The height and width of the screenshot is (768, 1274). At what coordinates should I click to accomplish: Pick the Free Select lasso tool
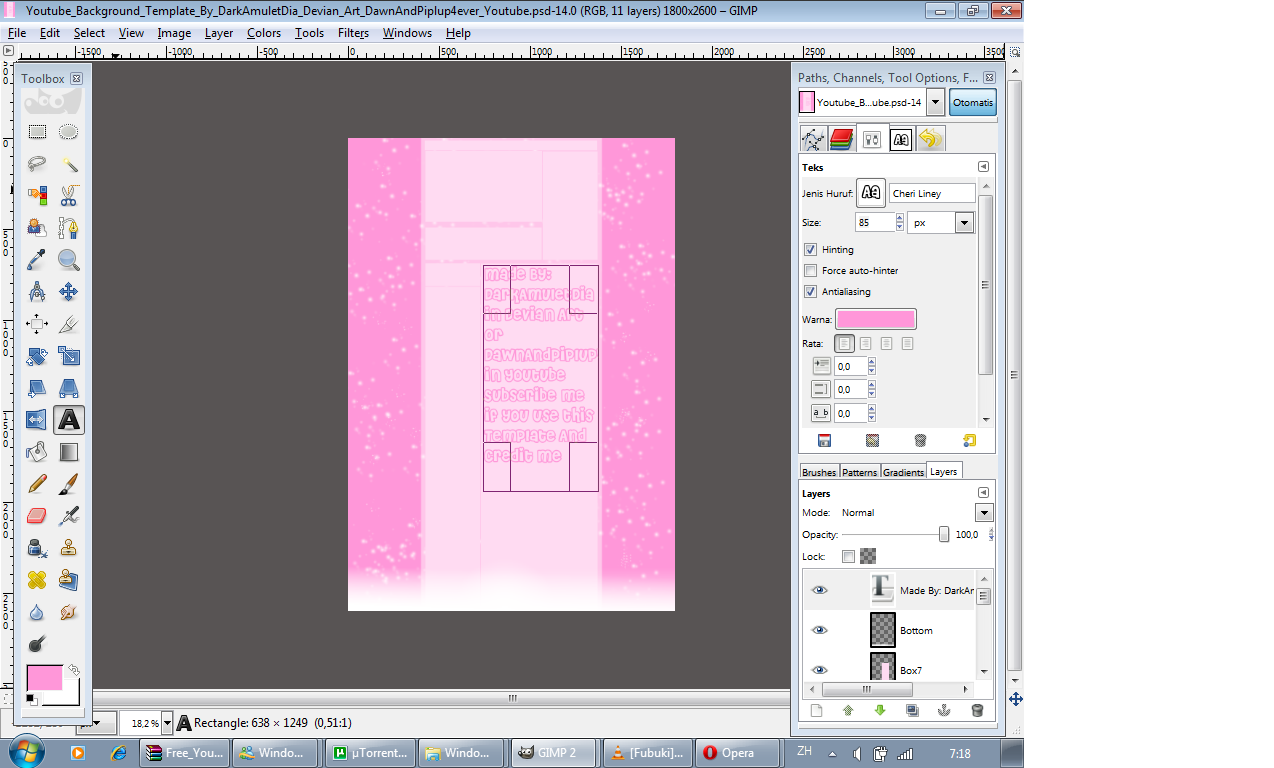[x=37, y=164]
